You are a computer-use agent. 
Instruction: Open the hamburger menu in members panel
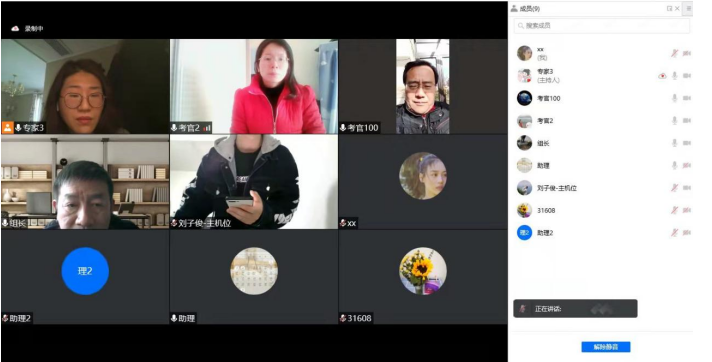pyautogui.click(x=688, y=8)
